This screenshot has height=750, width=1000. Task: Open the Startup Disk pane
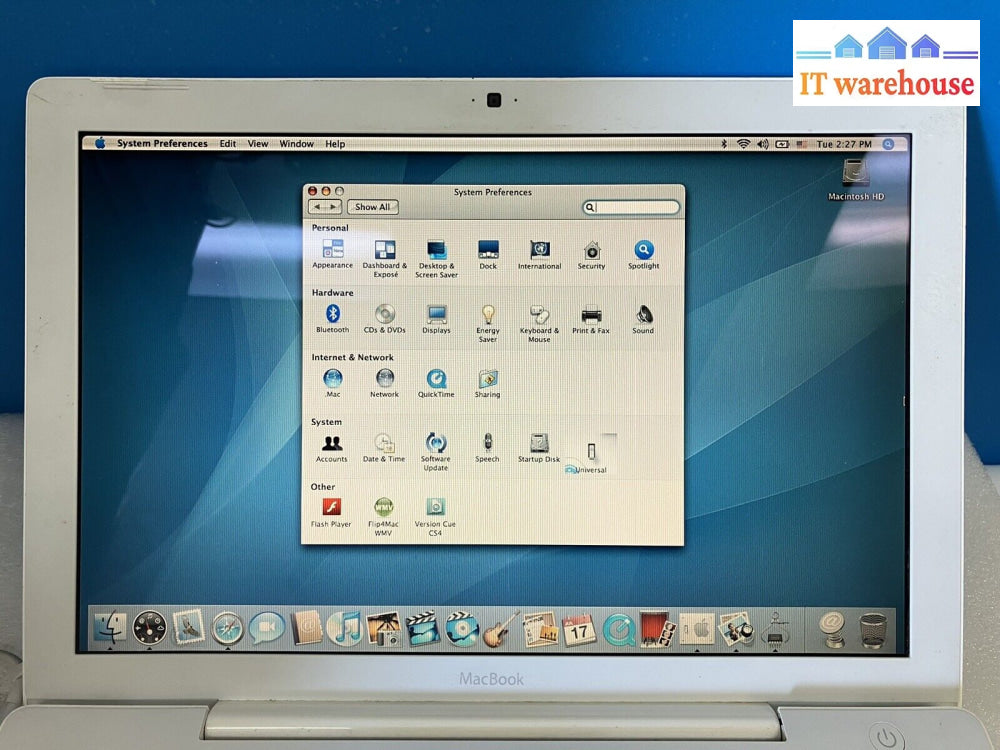[539, 443]
